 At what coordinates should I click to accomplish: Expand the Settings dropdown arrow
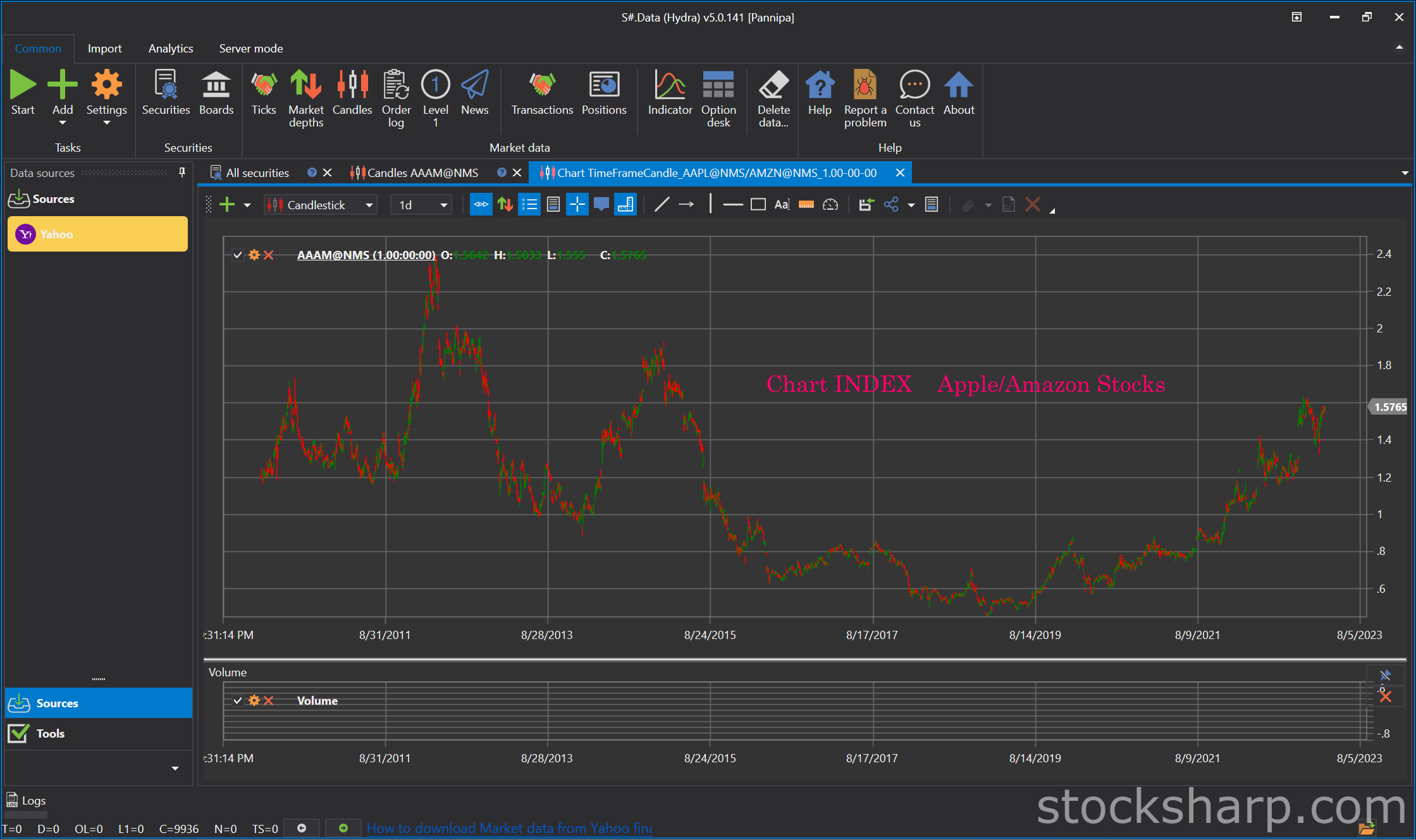106,123
